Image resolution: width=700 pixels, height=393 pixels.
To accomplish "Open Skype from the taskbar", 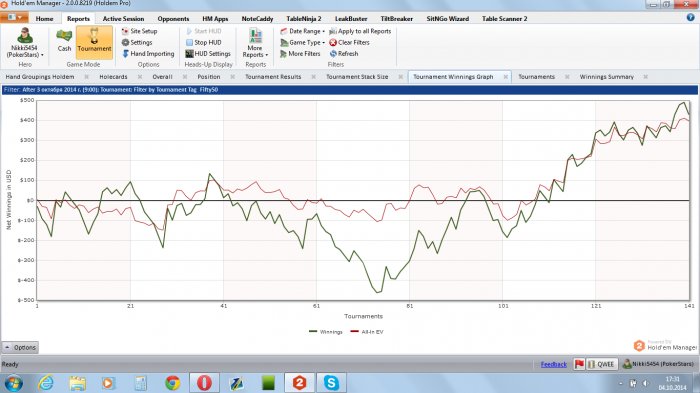I will [331, 383].
